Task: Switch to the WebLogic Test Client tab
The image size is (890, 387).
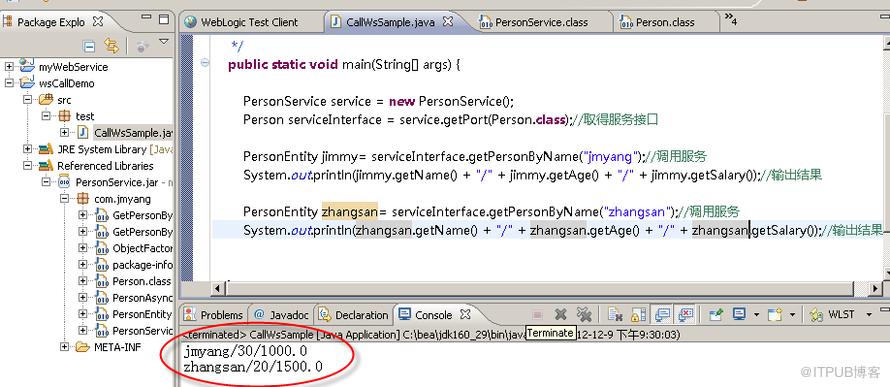Action: pos(249,22)
